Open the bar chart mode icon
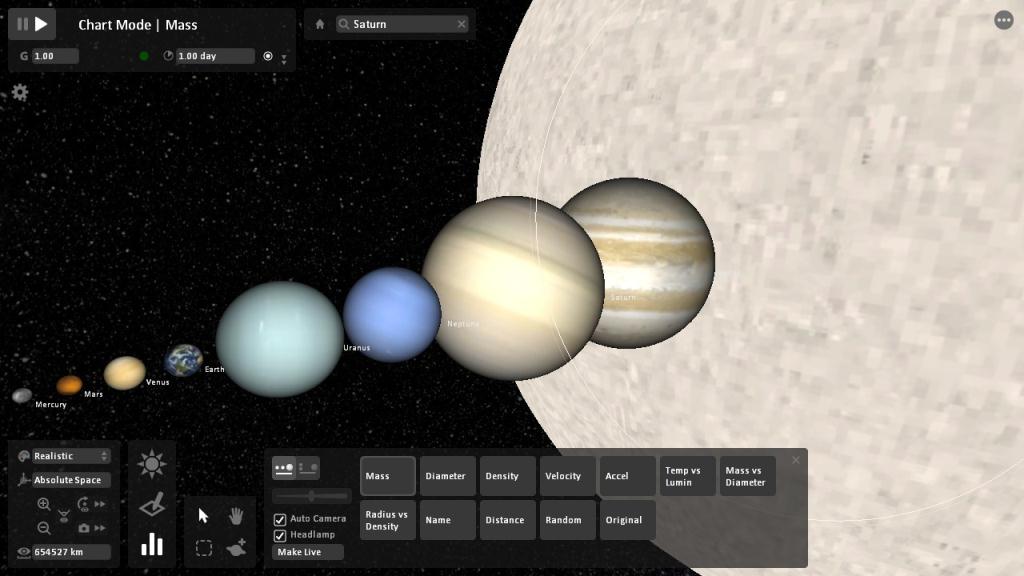Screen dimensions: 1024x576 tap(152, 544)
